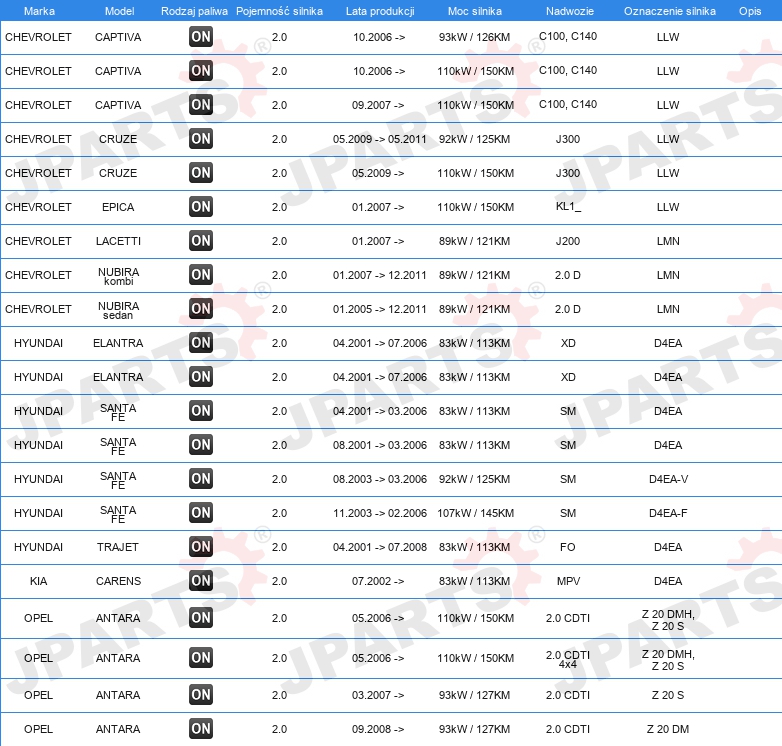Image resolution: width=782 pixels, height=746 pixels.
Task: Click the ON fuel icon for Cruze 92kW
Action: point(201,139)
